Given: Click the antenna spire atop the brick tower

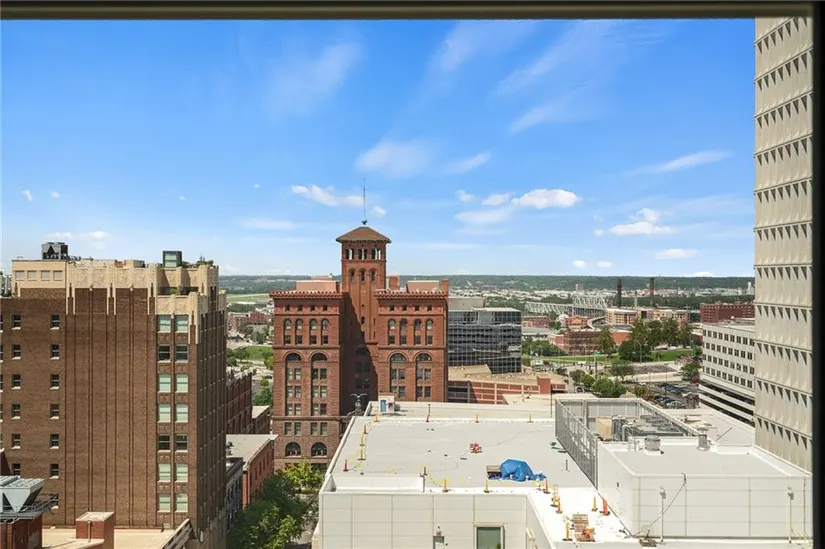Looking at the screenshot, I should tap(364, 203).
